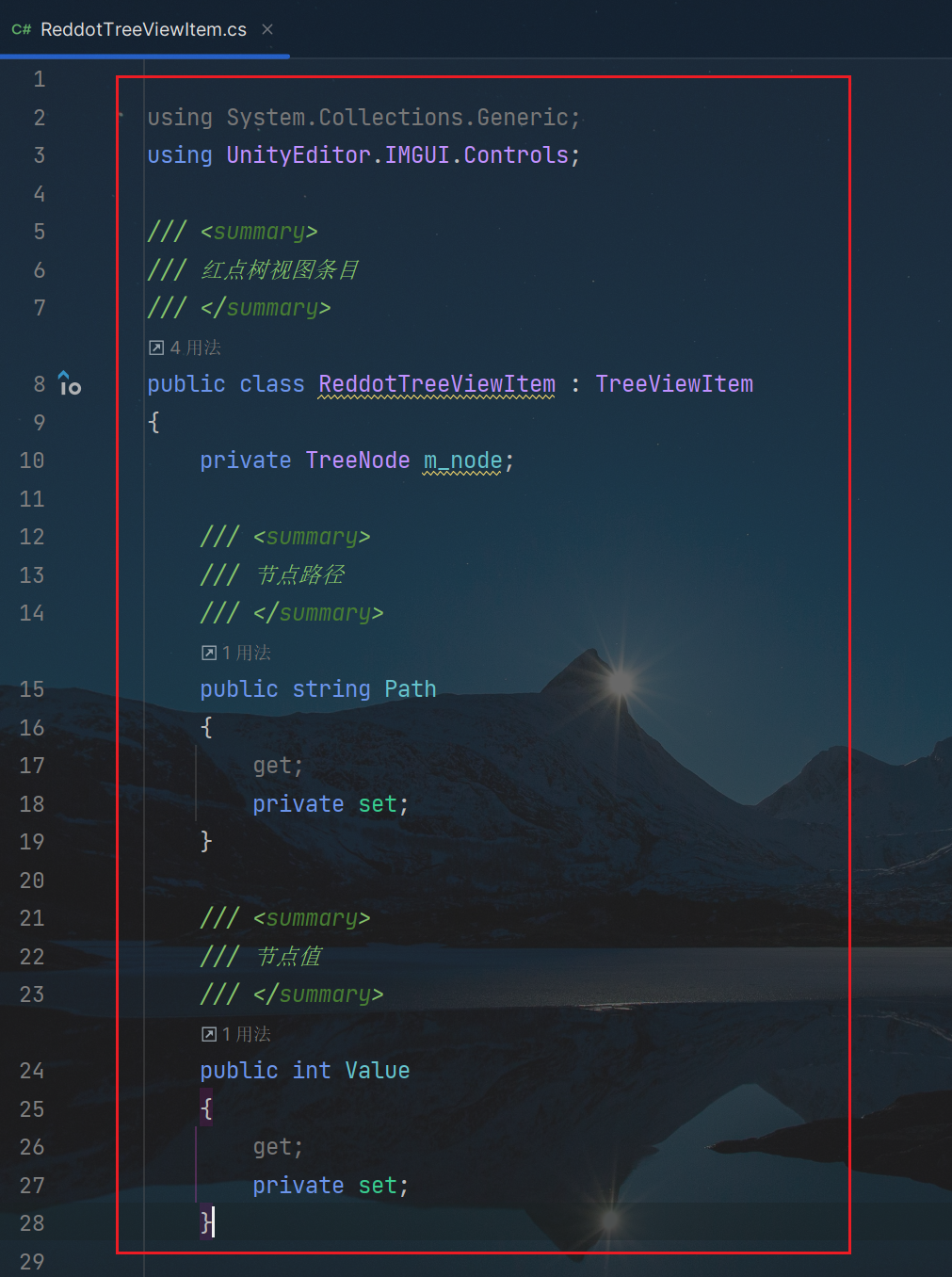
Task: Click line number 28 in the gutter
Action: point(32,1223)
